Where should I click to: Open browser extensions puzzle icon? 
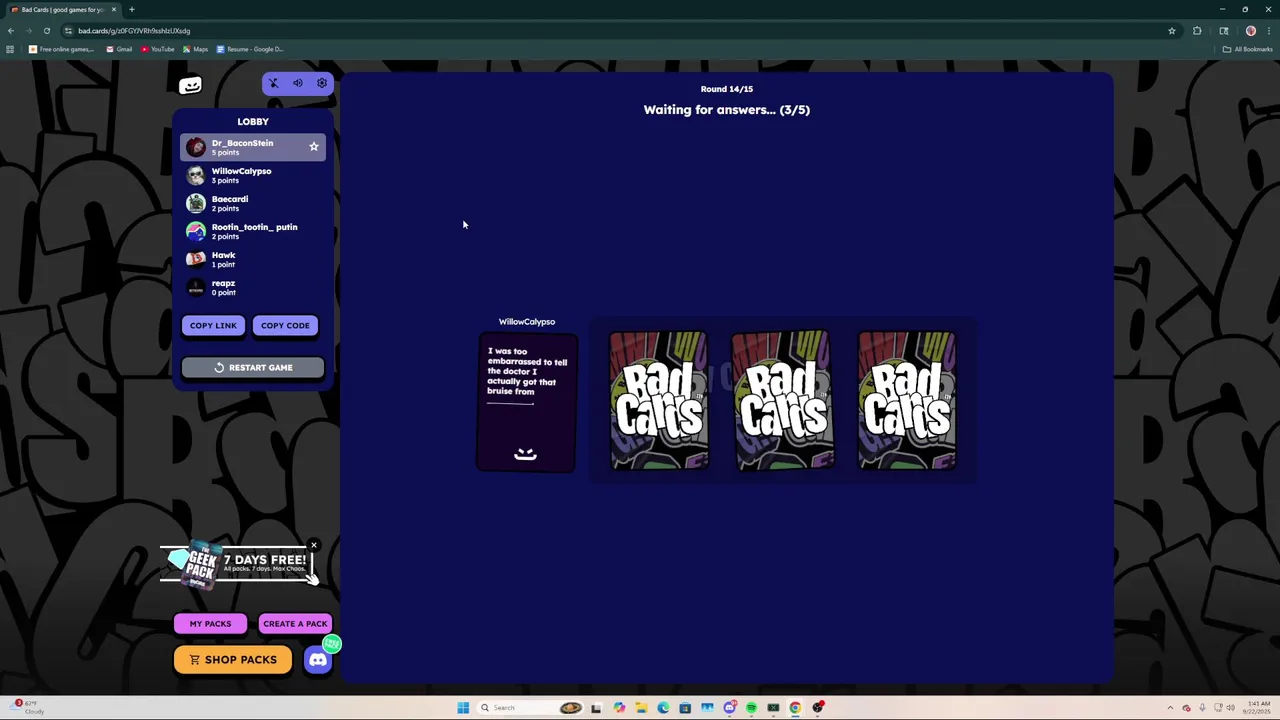(1197, 31)
